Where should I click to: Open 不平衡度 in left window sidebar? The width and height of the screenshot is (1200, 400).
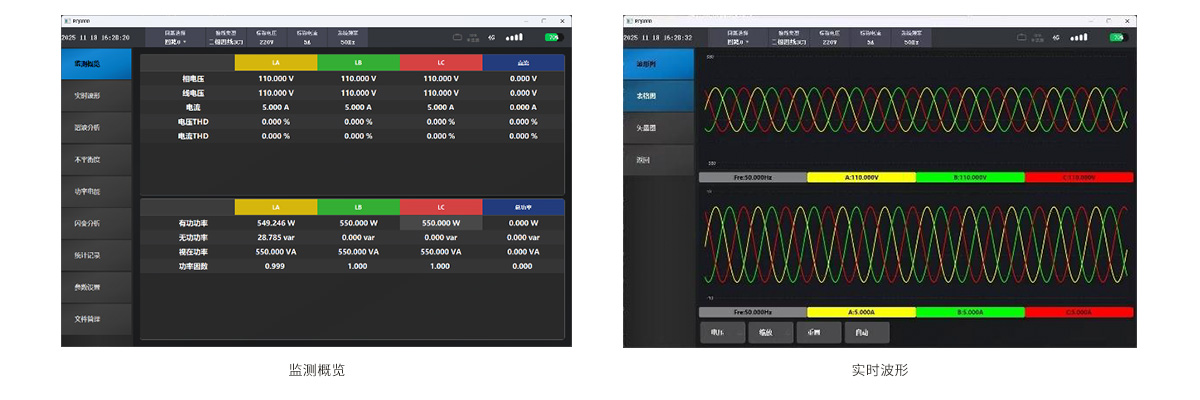[x=96, y=159]
